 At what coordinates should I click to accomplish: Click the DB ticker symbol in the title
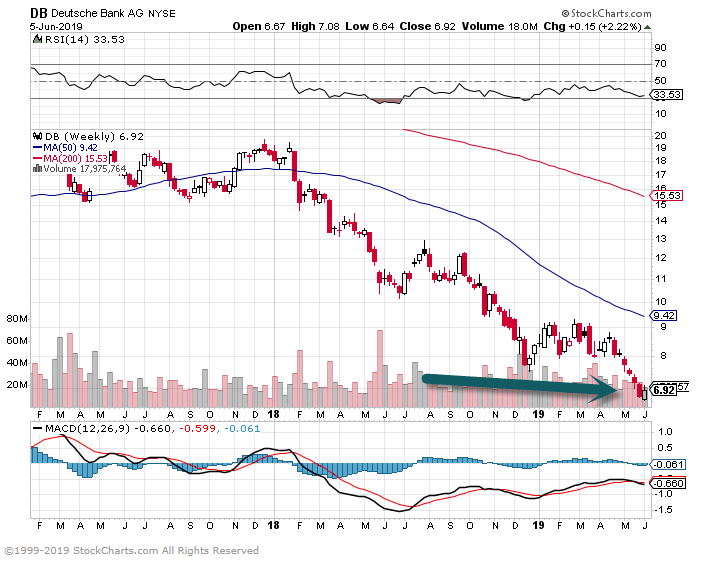(x=39, y=13)
